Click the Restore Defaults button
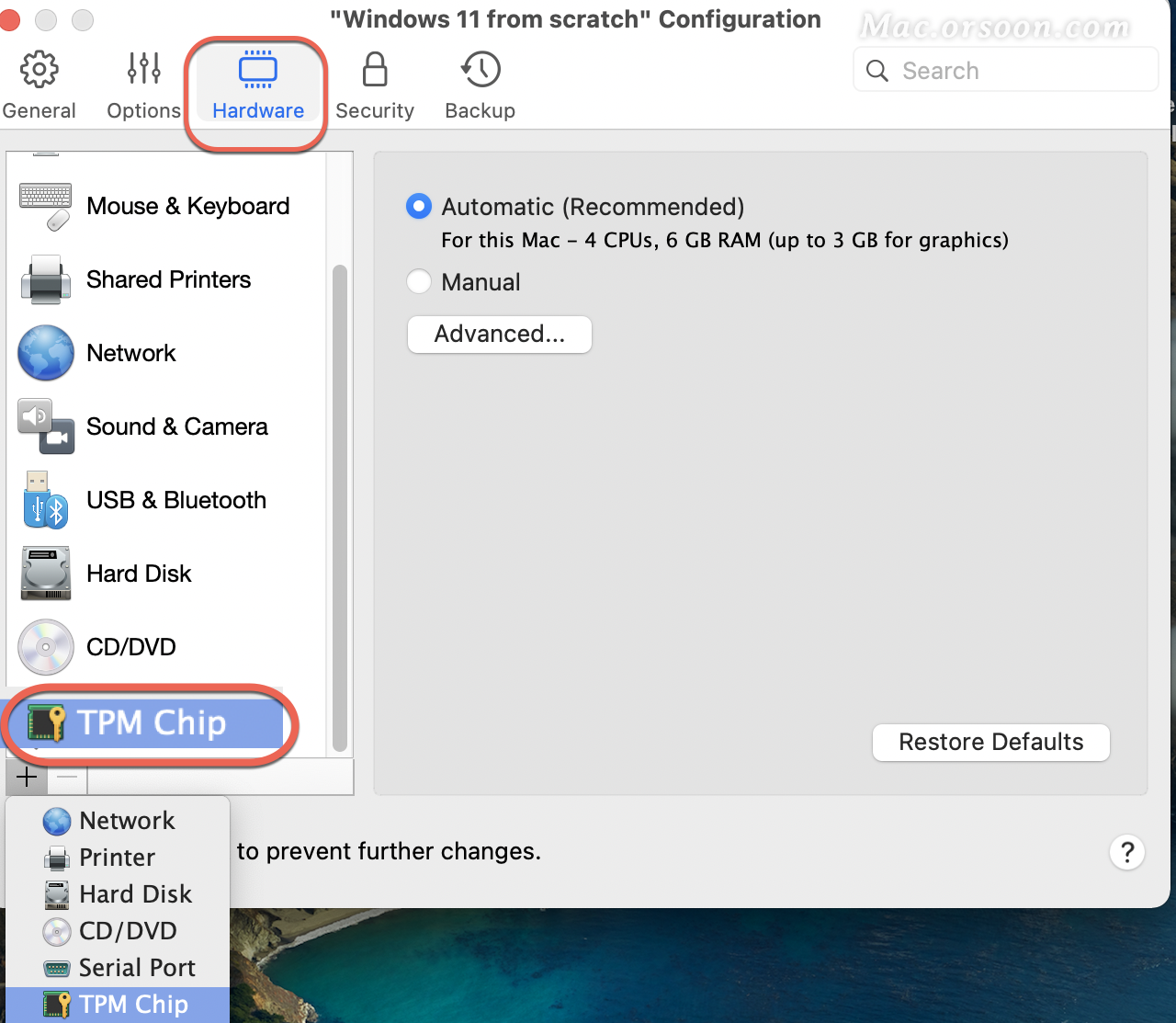The width and height of the screenshot is (1176, 1023). pyautogui.click(x=991, y=742)
